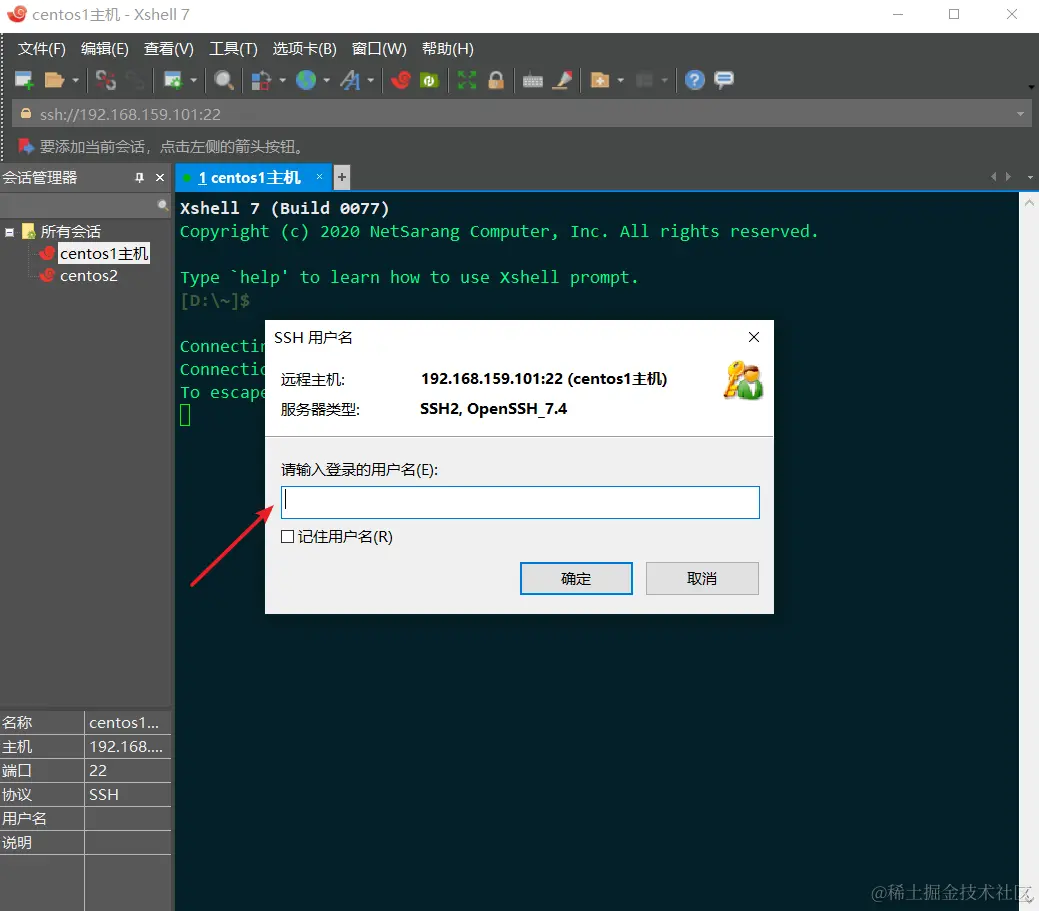Viewport: 1039px width, 911px height.
Task: Click the 取消 button
Action: click(x=702, y=578)
